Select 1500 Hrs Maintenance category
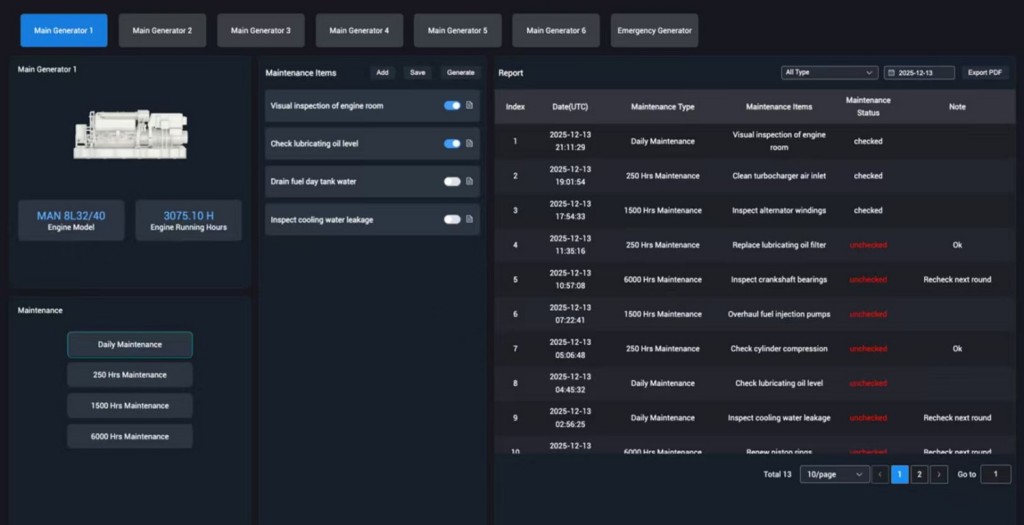The width and height of the screenshot is (1024, 525). click(x=130, y=406)
